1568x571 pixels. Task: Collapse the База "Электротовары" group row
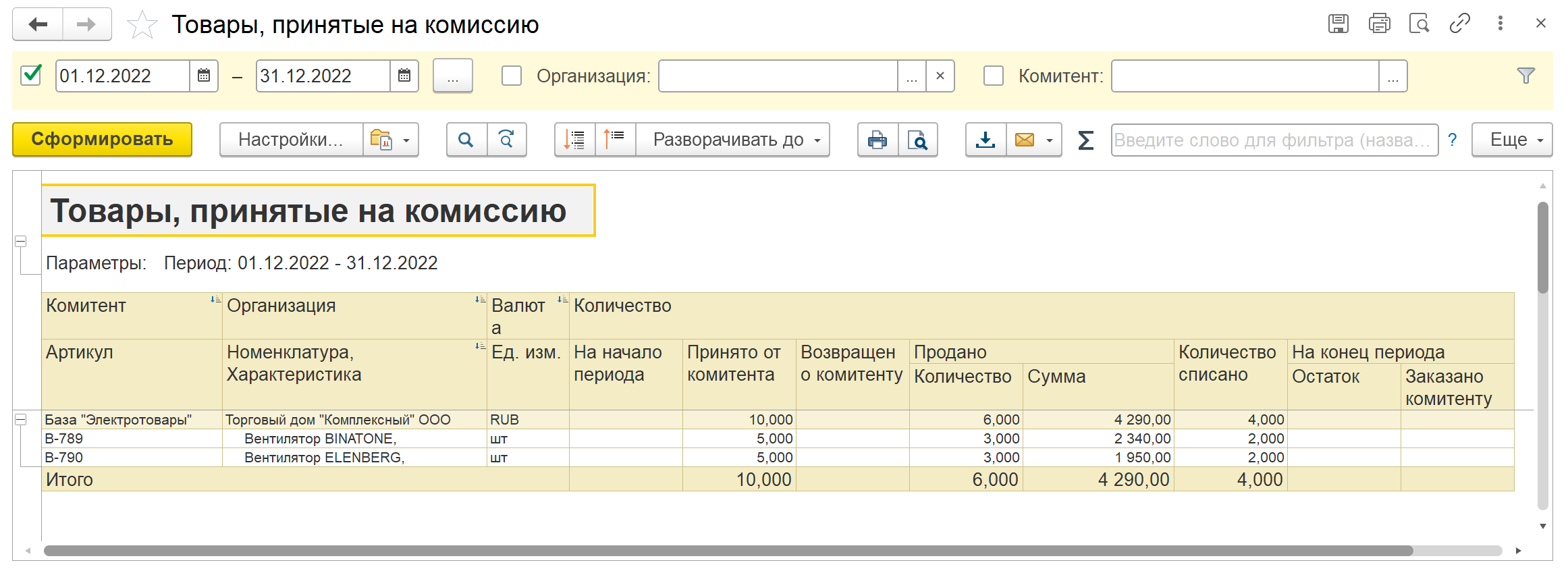click(x=21, y=420)
